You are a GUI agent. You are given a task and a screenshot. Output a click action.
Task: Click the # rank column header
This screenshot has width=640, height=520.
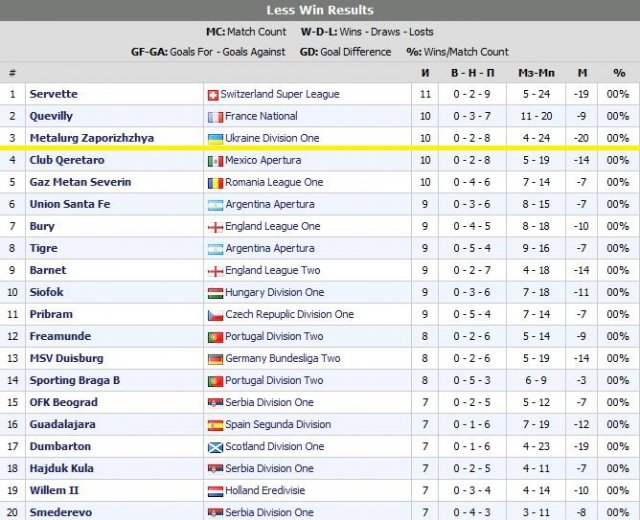[x=12, y=73]
